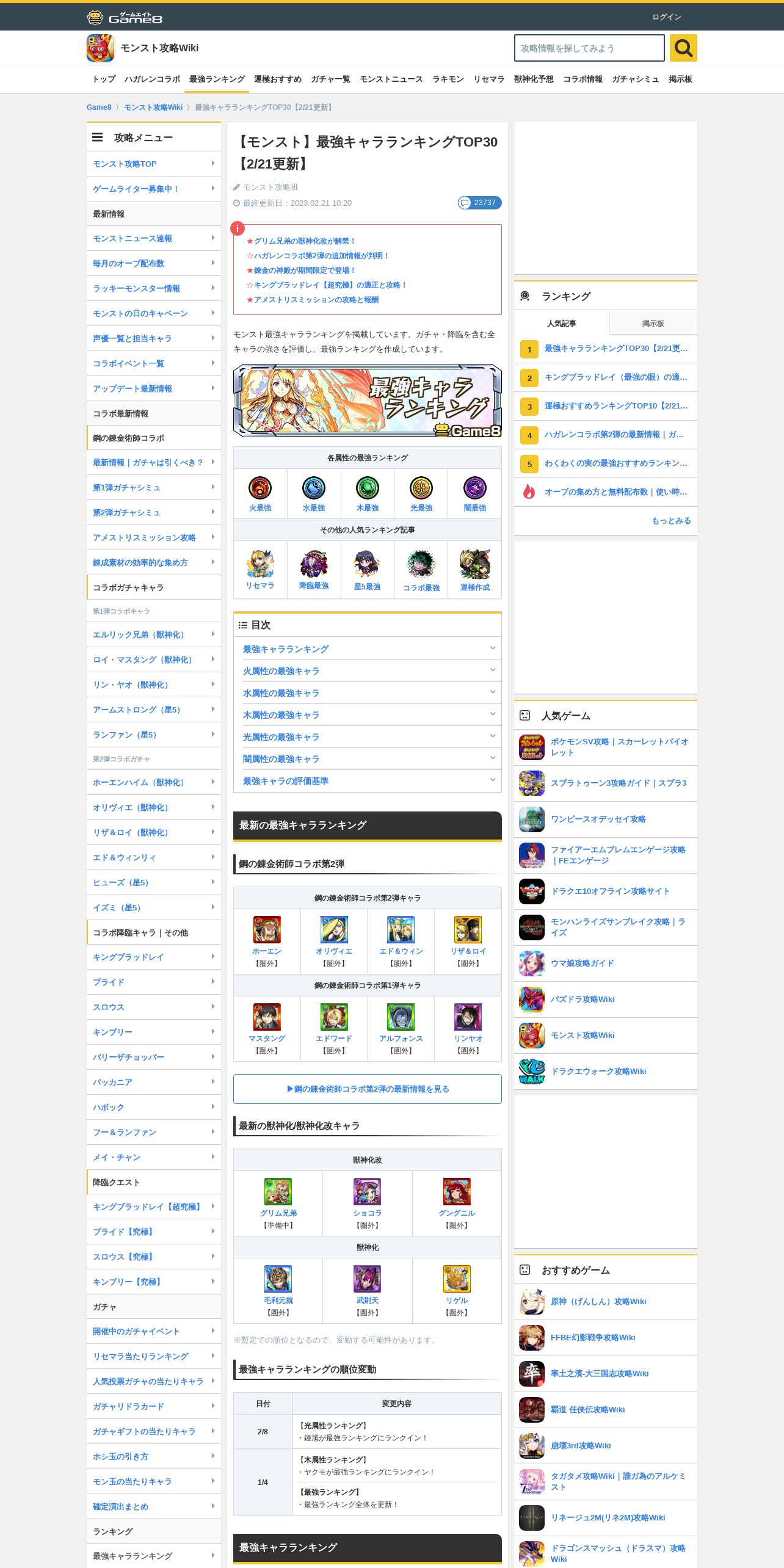The width and height of the screenshot is (784, 1568).
Task: Open the 降臨最強 character icon
Action: [x=314, y=564]
